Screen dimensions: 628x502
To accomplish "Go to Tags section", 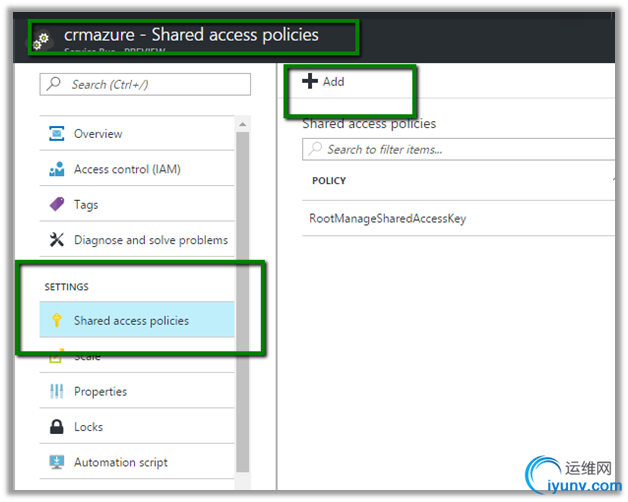I will pos(137,204).
